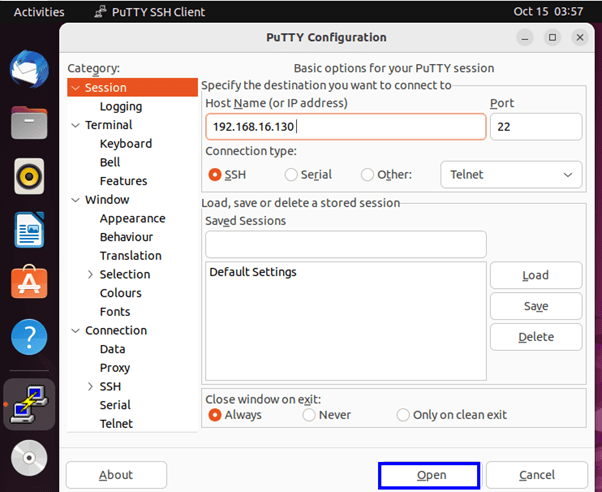602x492 pixels.
Task: Choose Always close window on exit
Action: pyautogui.click(x=215, y=415)
